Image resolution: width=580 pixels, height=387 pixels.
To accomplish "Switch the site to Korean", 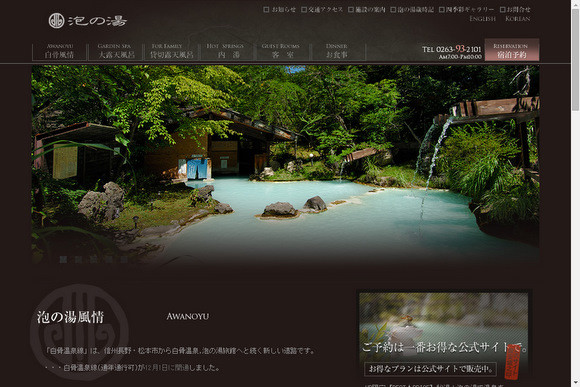I will click(x=517, y=18).
